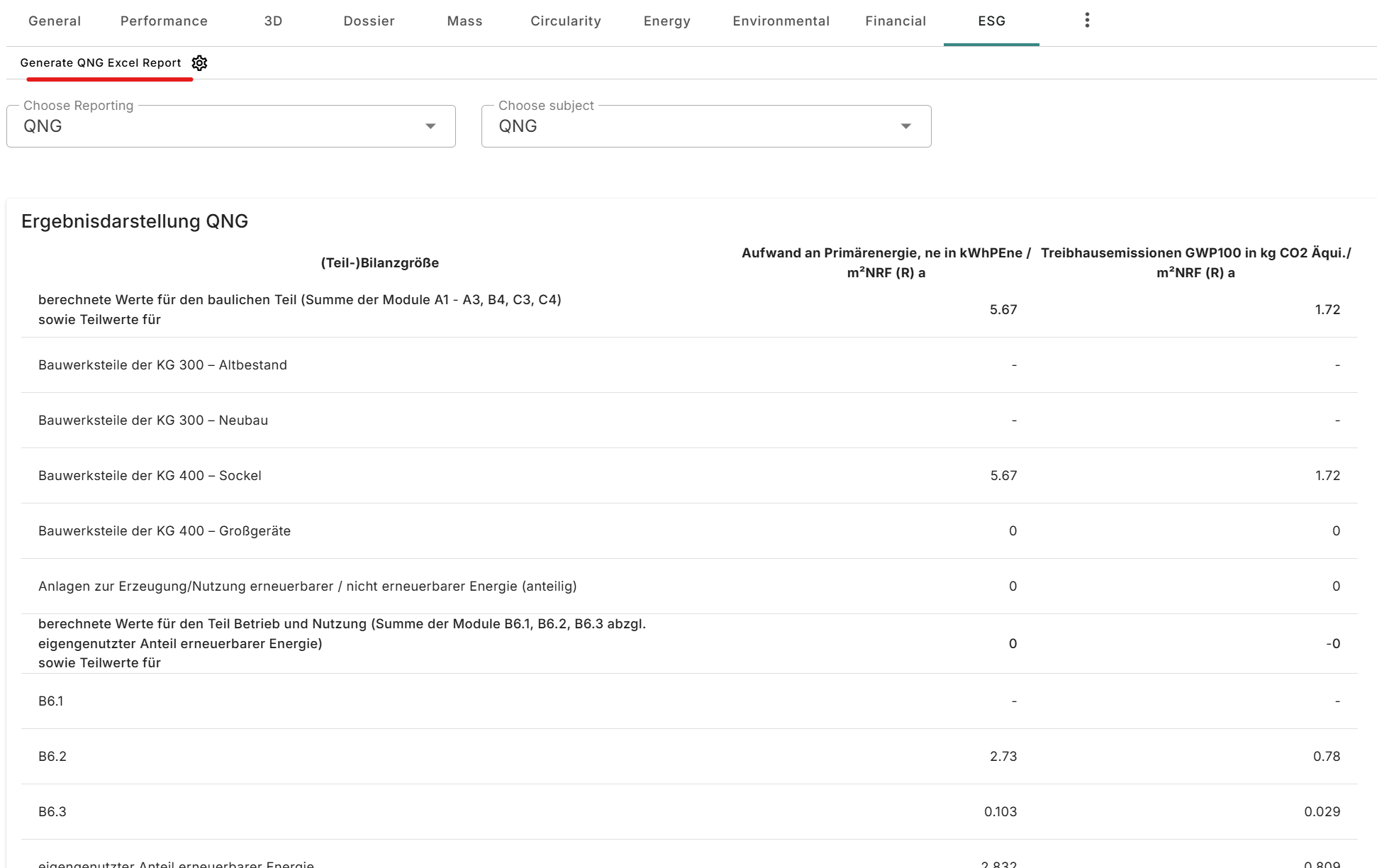Select the active ESG tab
This screenshot has height=868, width=1377.
991,21
